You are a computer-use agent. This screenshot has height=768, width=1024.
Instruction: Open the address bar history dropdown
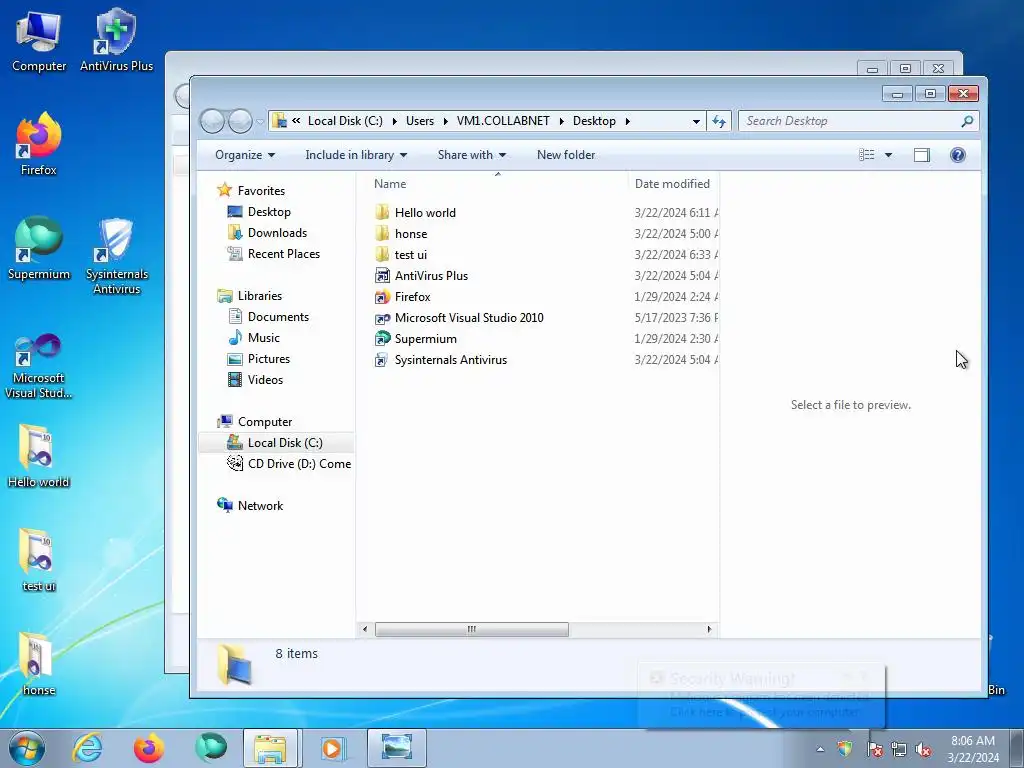tap(696, 121)
